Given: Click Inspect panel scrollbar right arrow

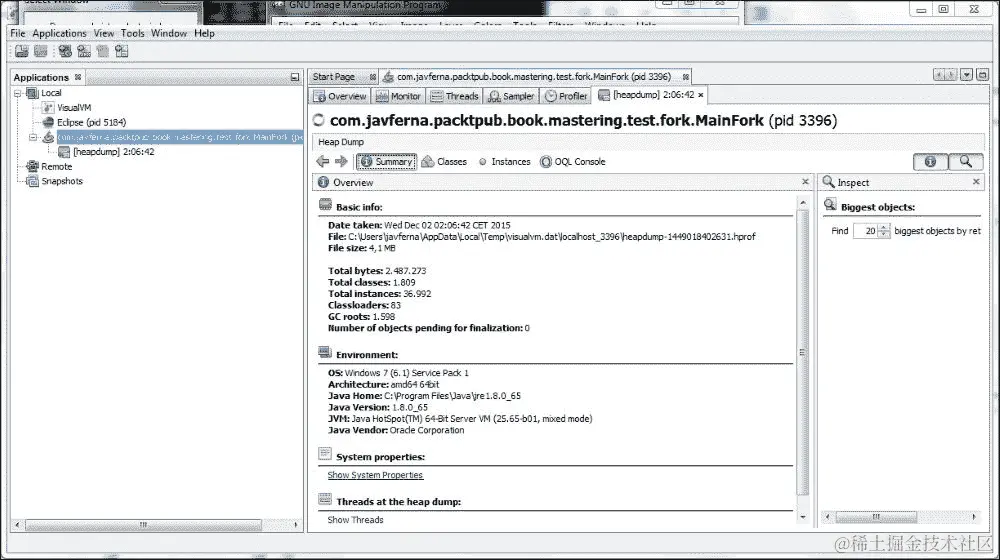Looking at the screenshot, I should click(x=974, y=517).
